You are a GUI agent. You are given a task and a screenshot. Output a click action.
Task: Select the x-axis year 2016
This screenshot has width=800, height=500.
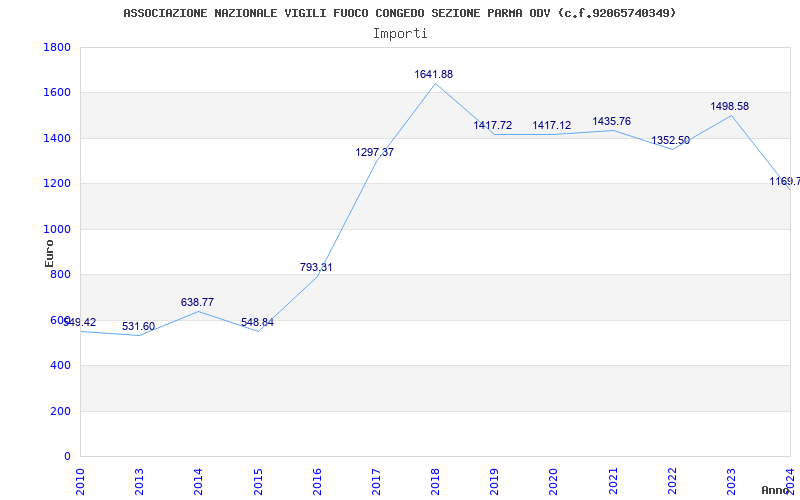coord(317,481)
